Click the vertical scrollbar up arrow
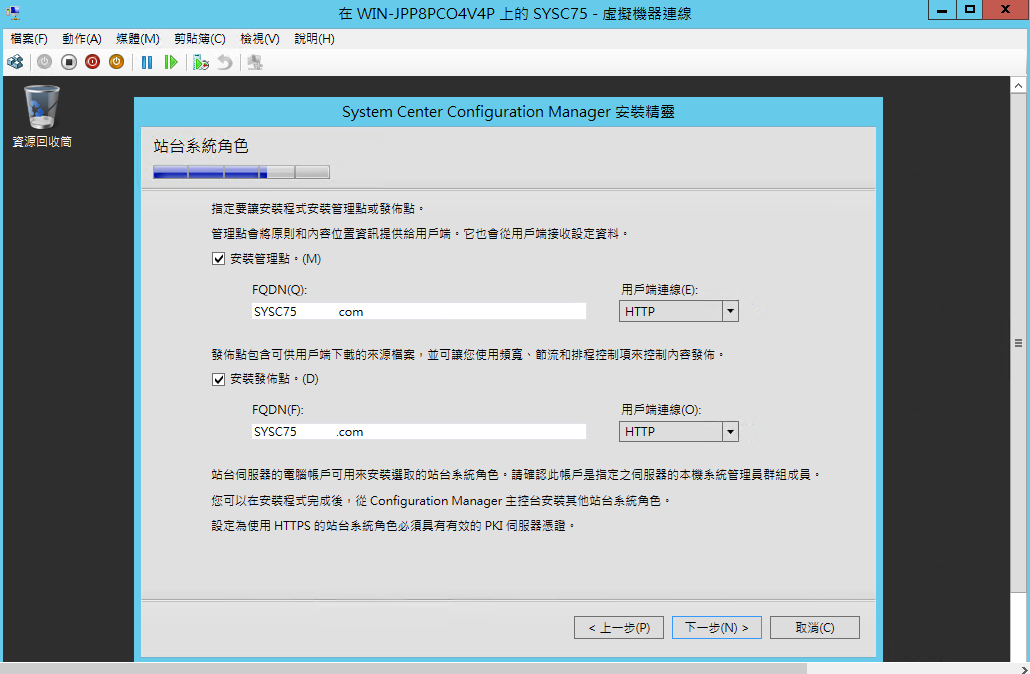Screen dimensions: 1030x674 pos(1018,85)
